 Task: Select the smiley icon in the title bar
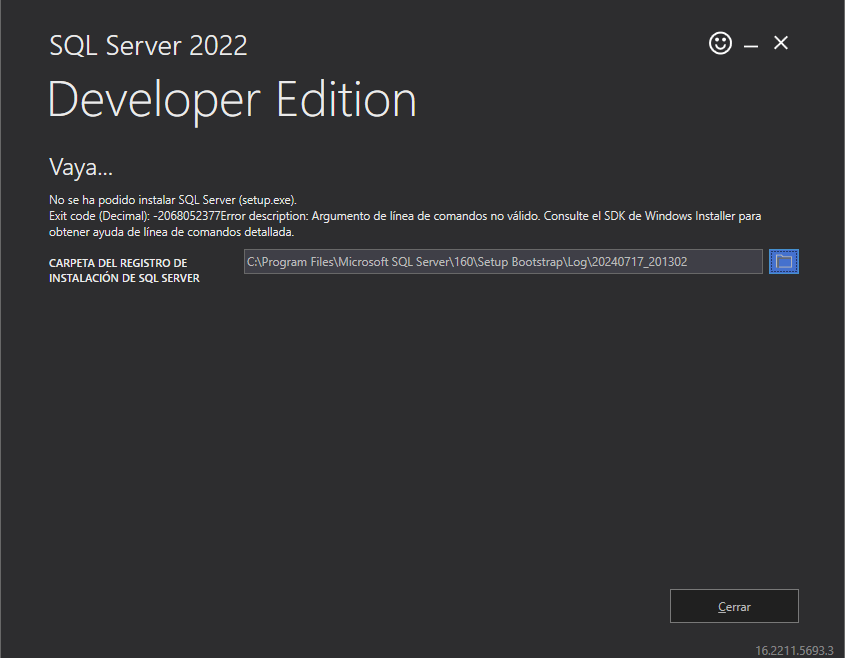click(x=720, y=43)
